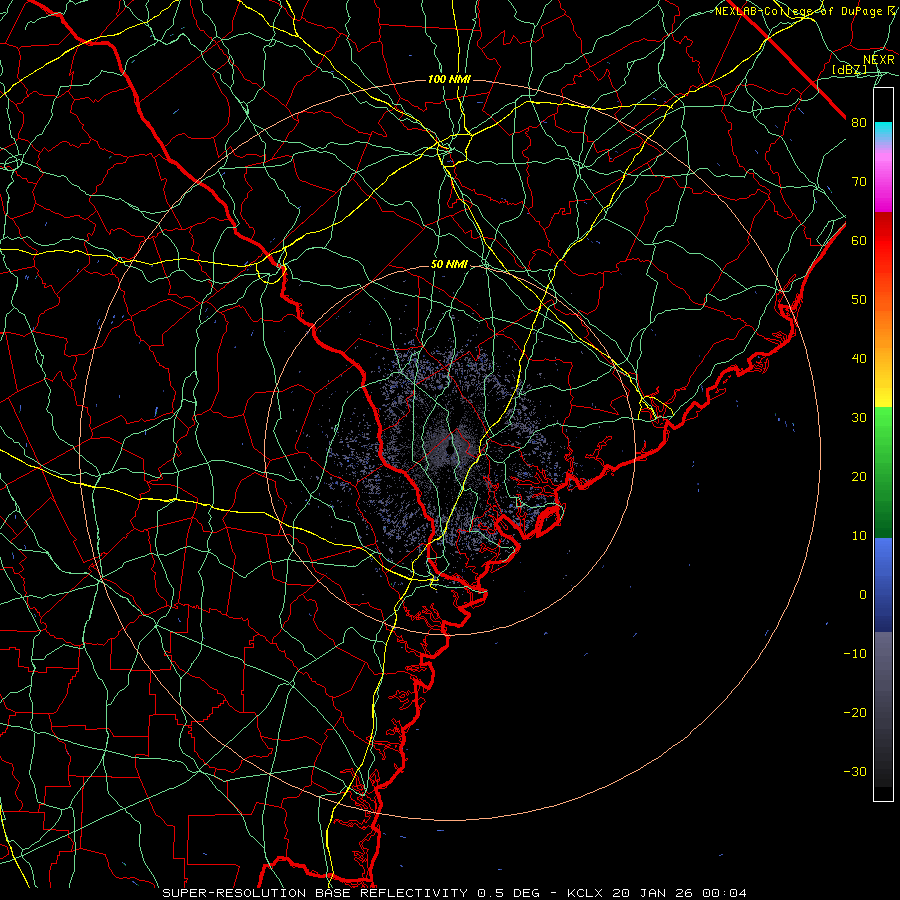This screenshot has width=900, height=900.
Task: Click the 30 value on the dBZ scale
Action: 859,418
